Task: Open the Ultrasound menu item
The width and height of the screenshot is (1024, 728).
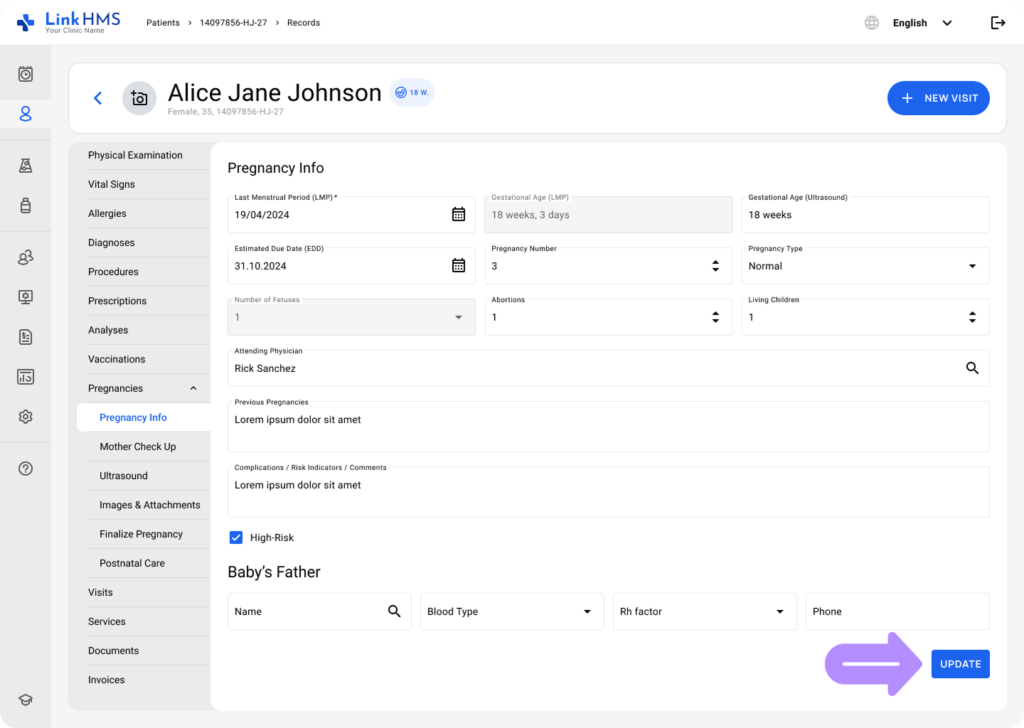Action: pyautogui.click(x=124, y=476)
